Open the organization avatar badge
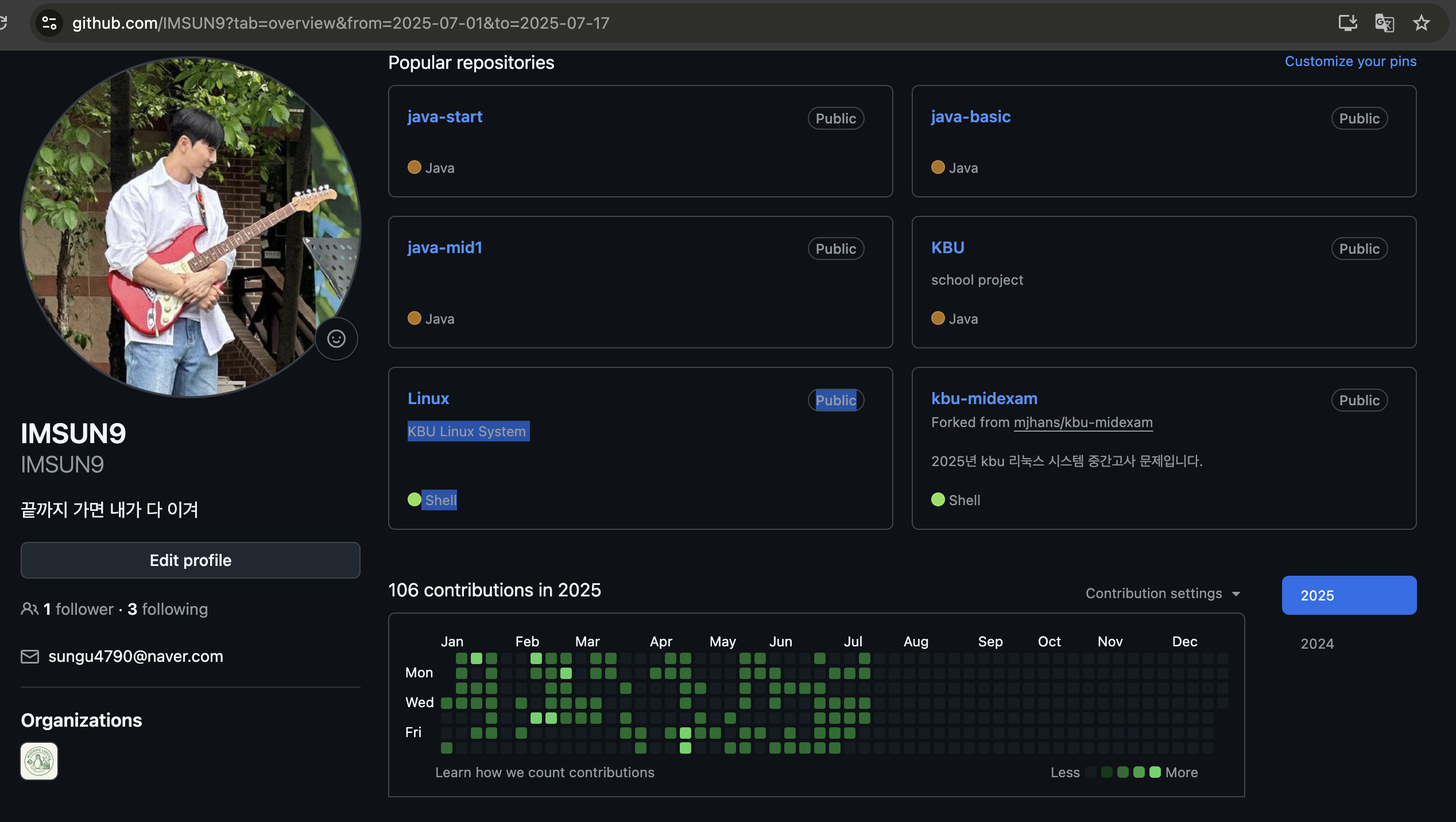Viewport: 1456px width, 822px height. (x=39, y=761)
